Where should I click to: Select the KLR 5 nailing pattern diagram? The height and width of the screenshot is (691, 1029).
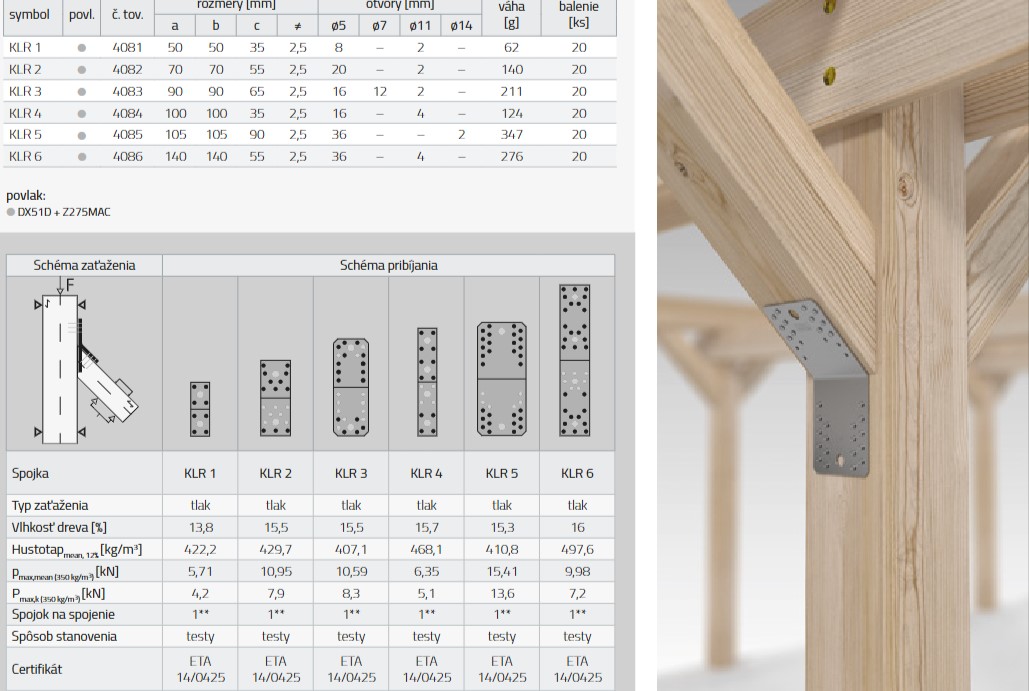pyautogui.click(x=502, y=378)
